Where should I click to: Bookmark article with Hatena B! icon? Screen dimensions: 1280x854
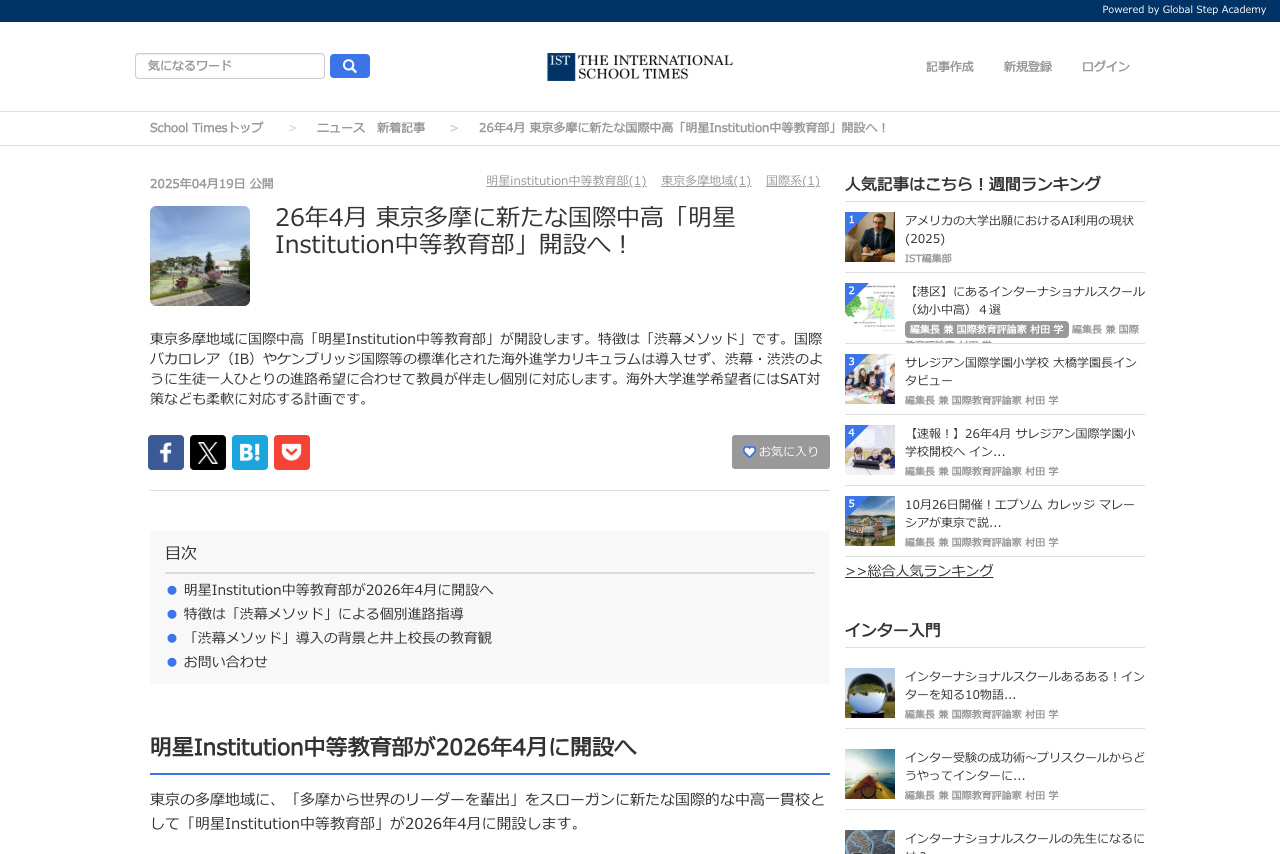250,453
